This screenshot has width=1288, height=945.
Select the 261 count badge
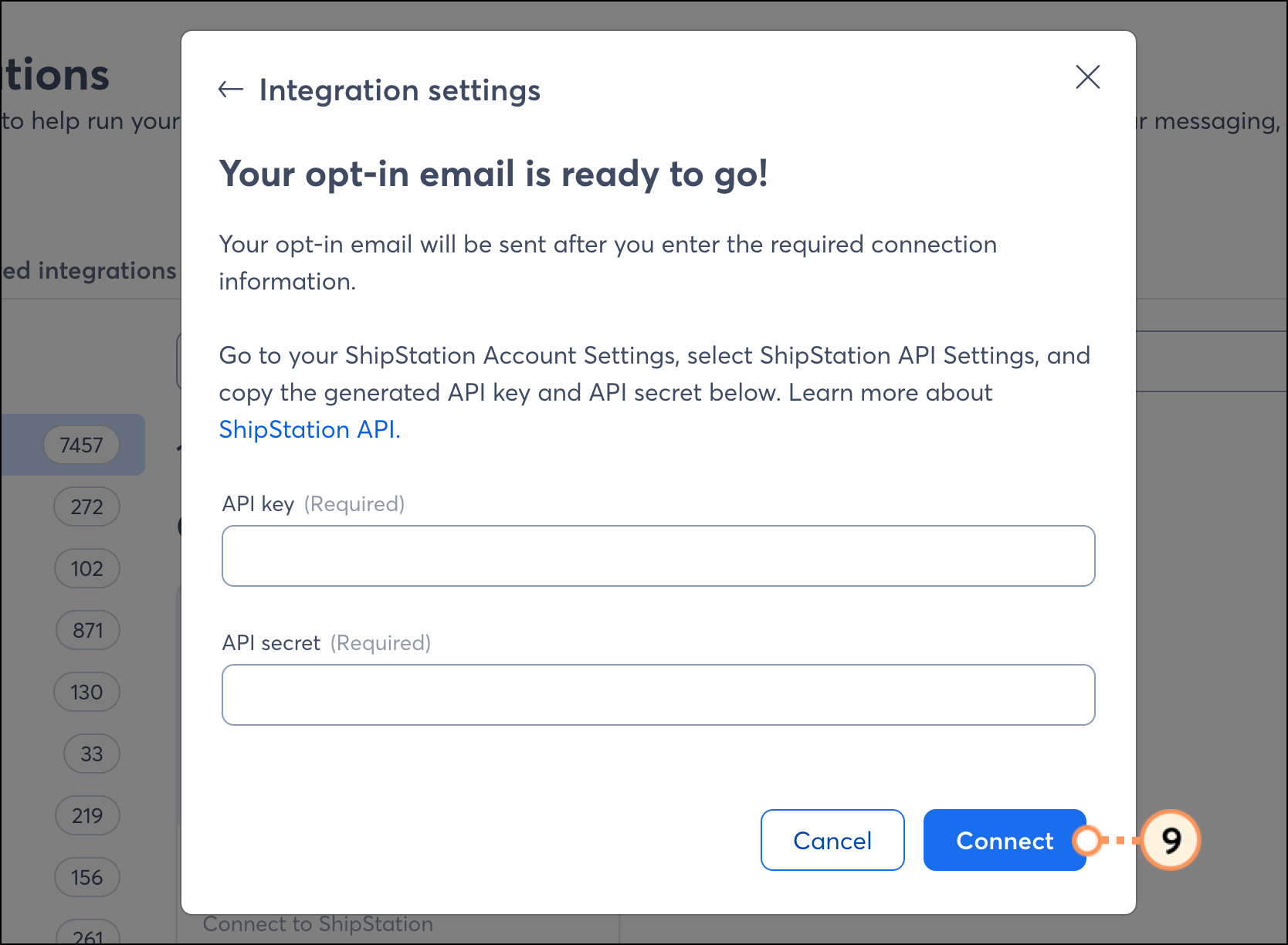tap(87, 934)
